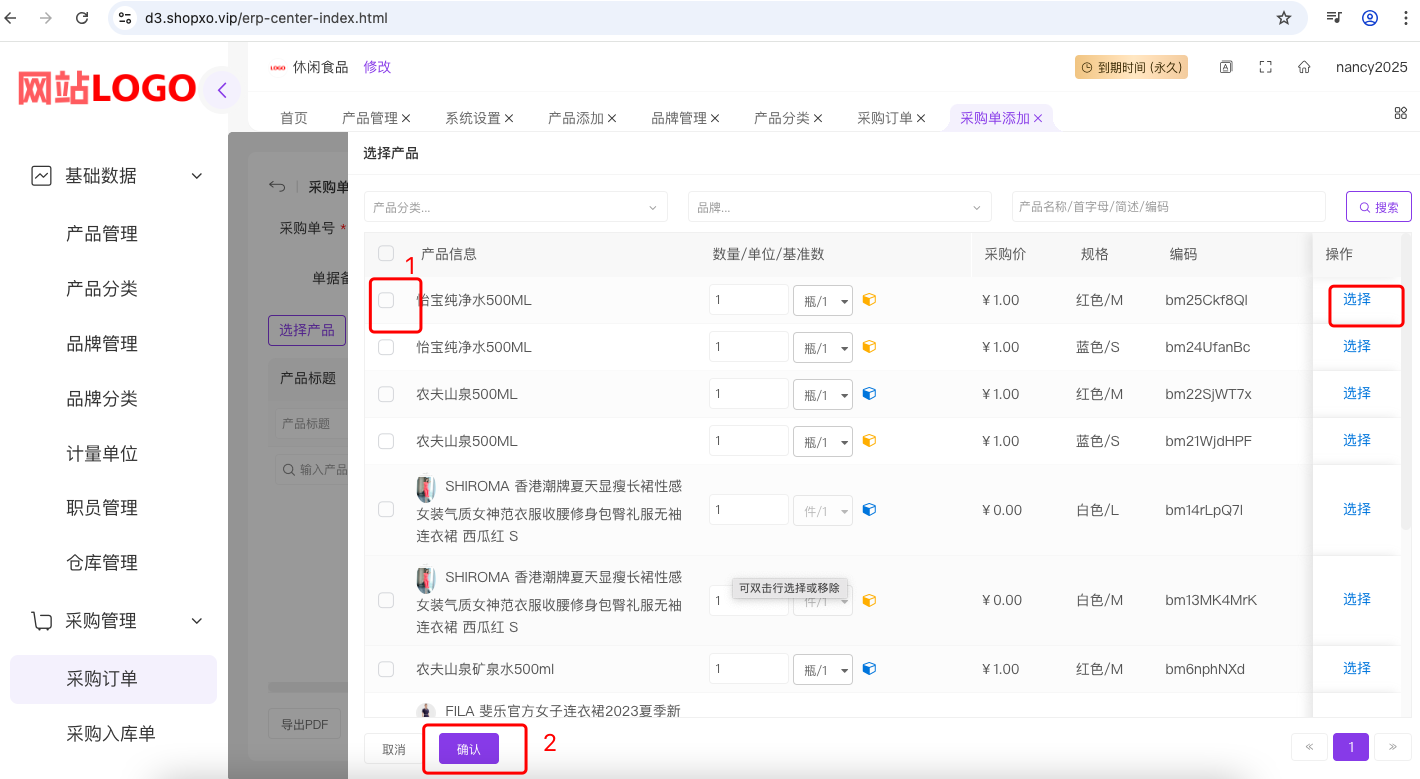Viewport: 1420px width, 779px height.
Task: Switch to the 系统设置 tab
Action: (x=473, y=118)
